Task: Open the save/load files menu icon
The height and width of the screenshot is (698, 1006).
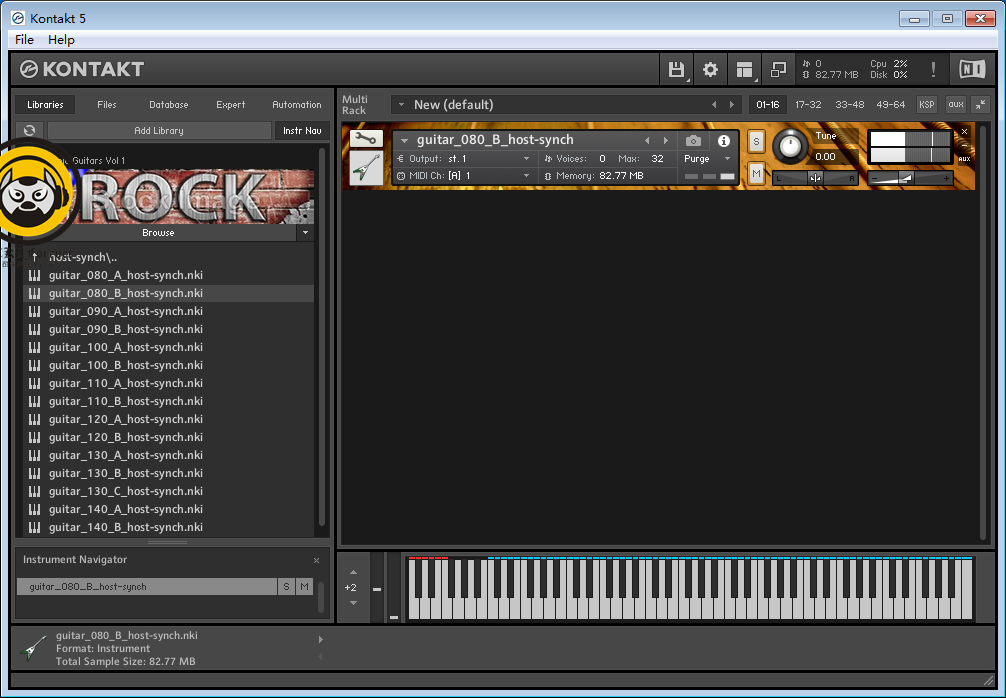Action: [x=676, y=69]
